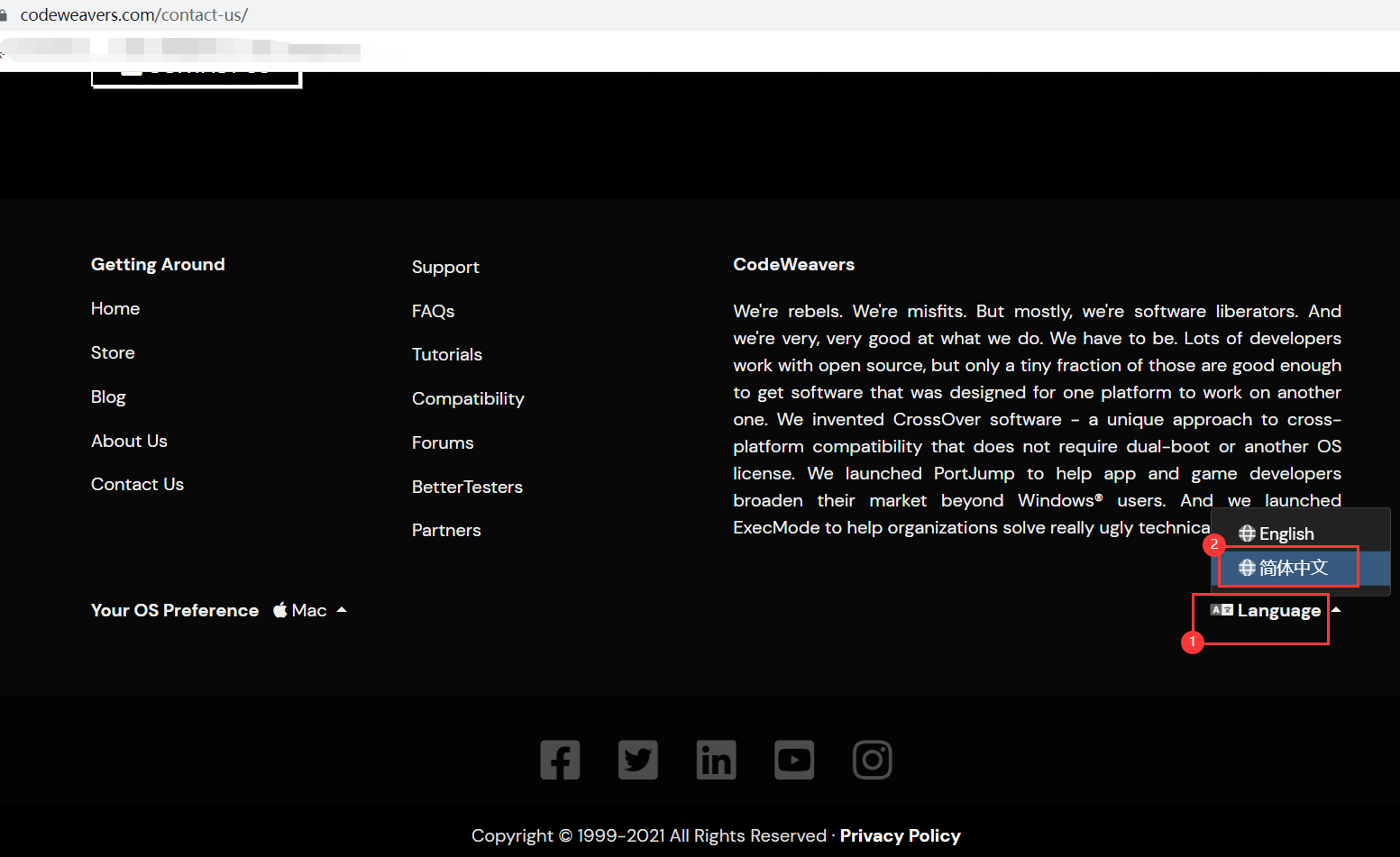Open the Facebook social icon
The height and width of the screenshot is (857, 1400).
pyautogui.click(x=560, y=760)
